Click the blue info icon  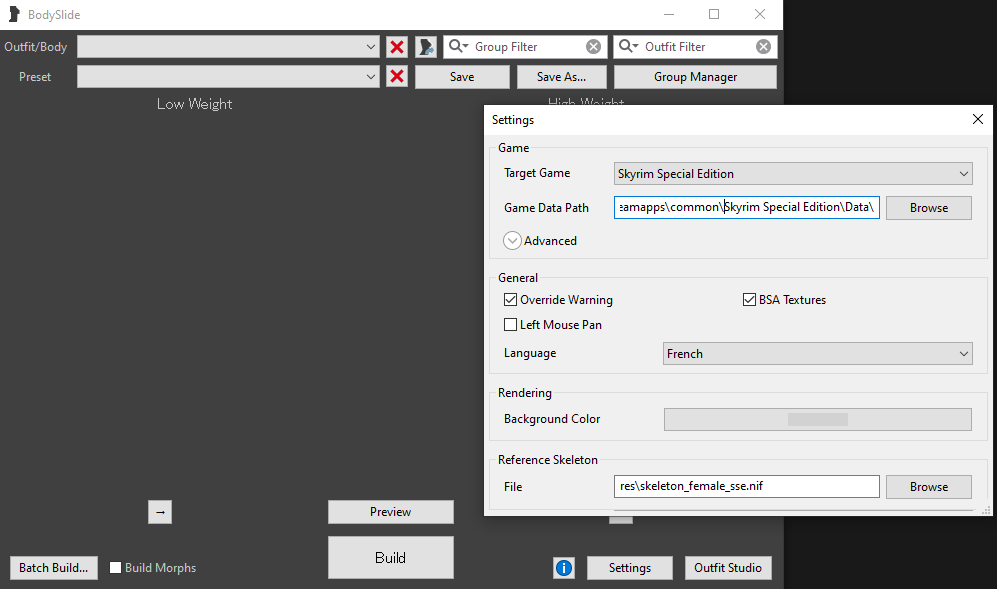(564, 567)
